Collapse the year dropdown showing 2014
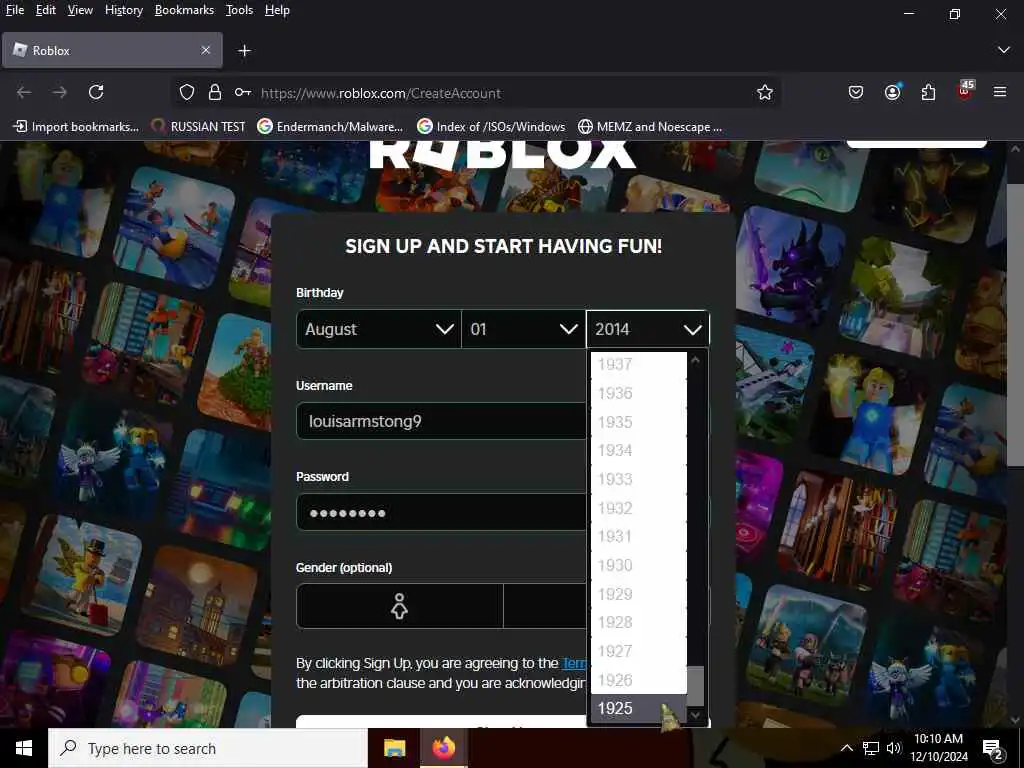 coord(648,329)
